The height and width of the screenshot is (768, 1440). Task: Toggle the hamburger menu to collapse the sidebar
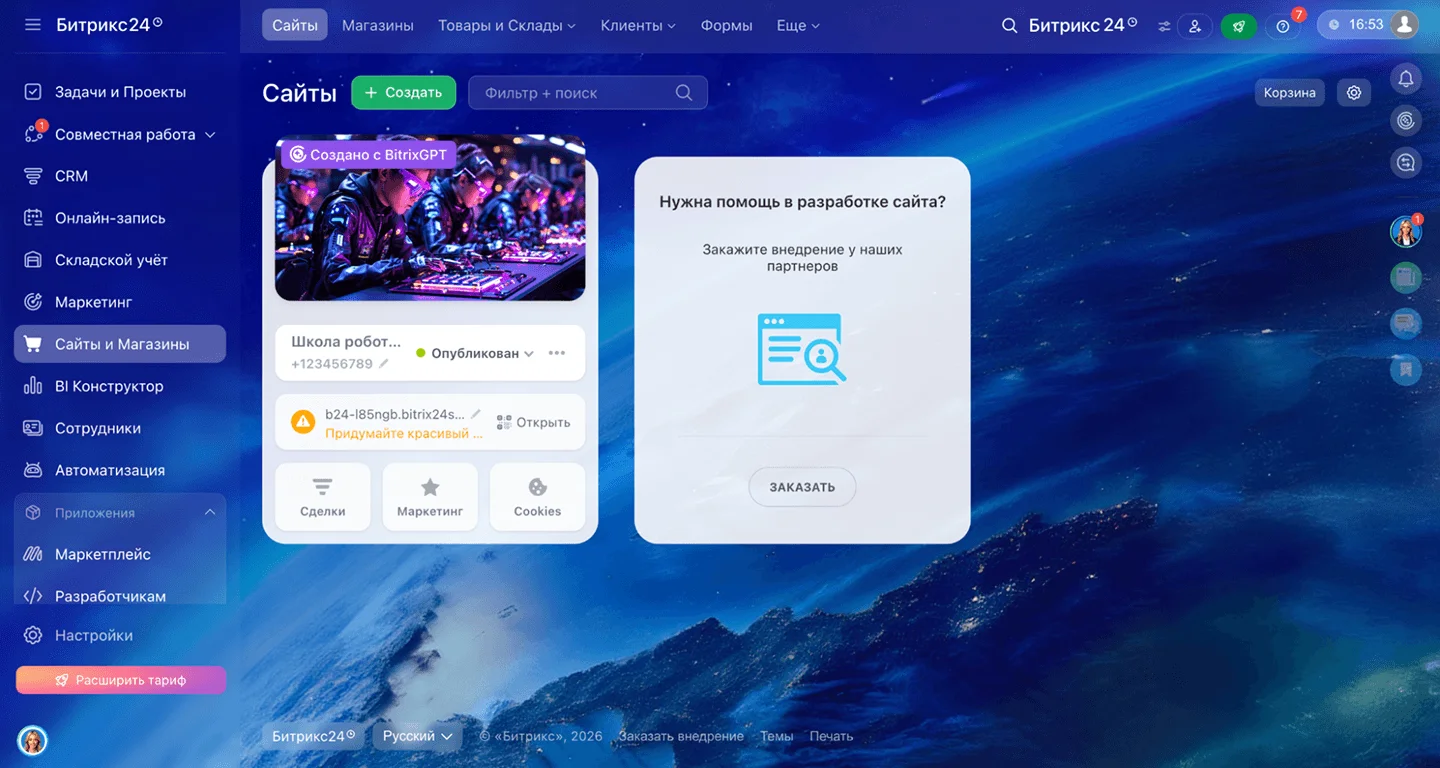pos(33,25)
